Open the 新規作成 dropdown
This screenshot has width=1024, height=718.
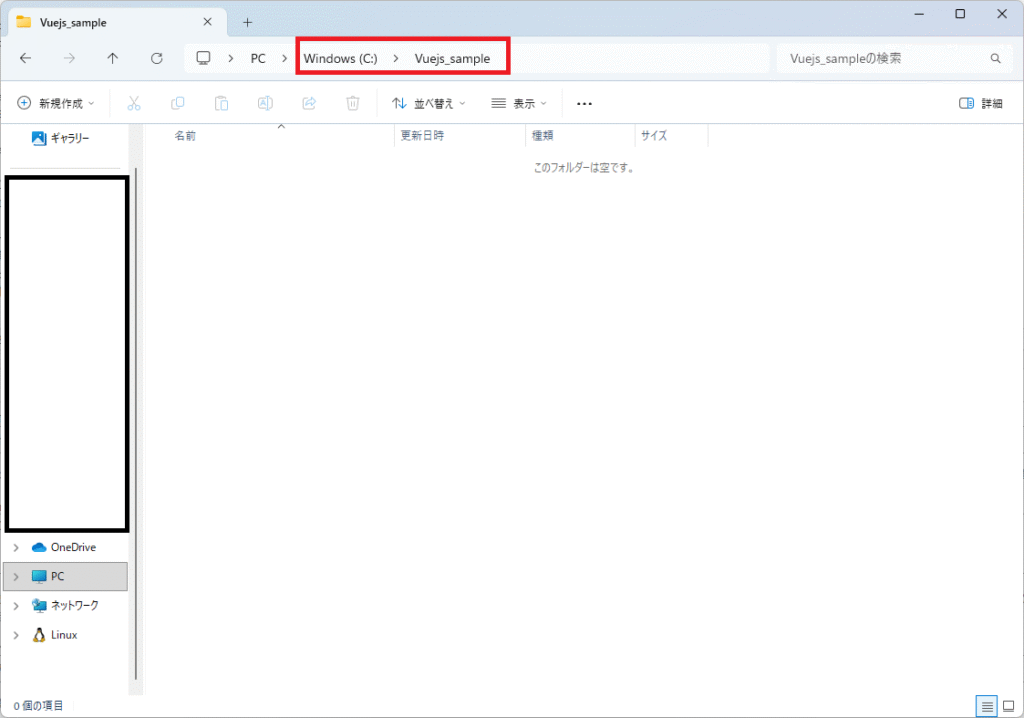[x=56, y=103]
